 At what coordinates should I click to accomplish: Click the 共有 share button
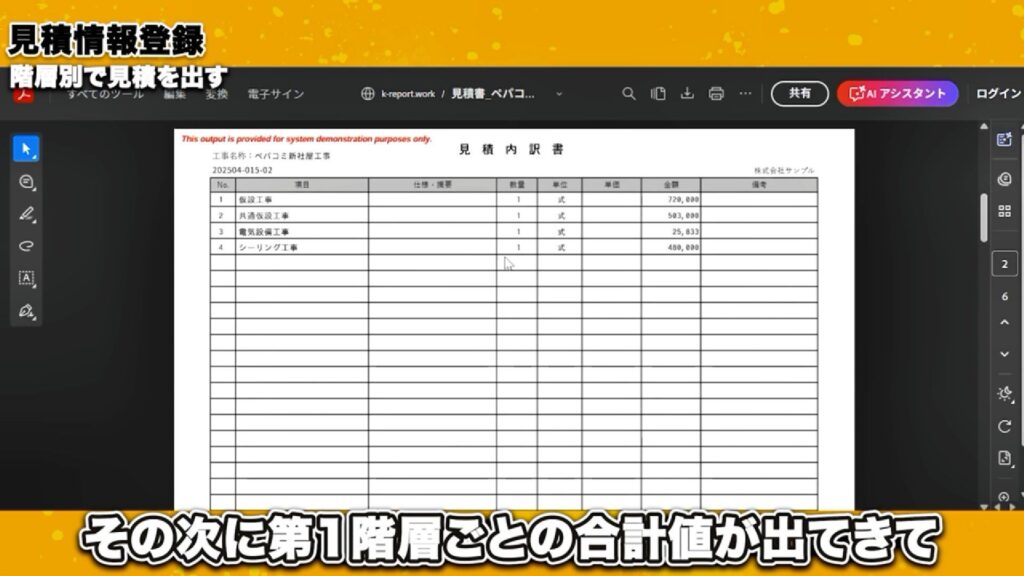[799, 93]
